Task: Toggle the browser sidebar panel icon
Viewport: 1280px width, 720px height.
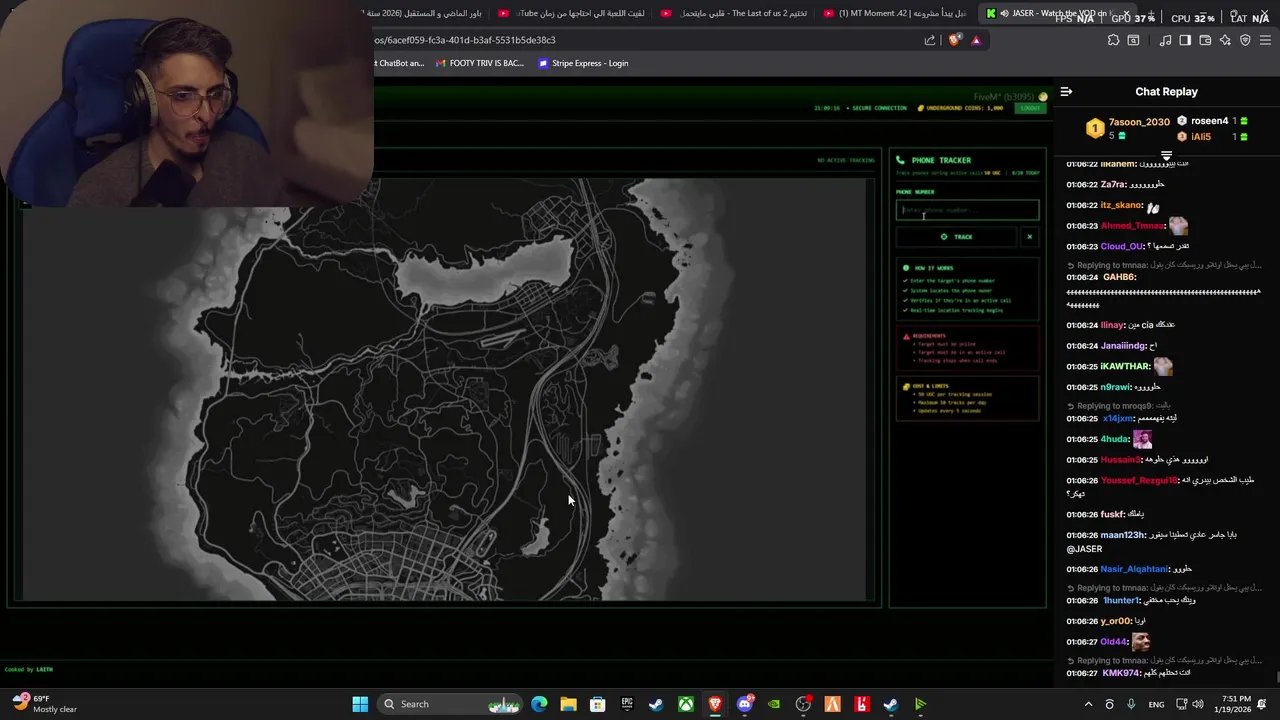Action: coord(1185,40)
